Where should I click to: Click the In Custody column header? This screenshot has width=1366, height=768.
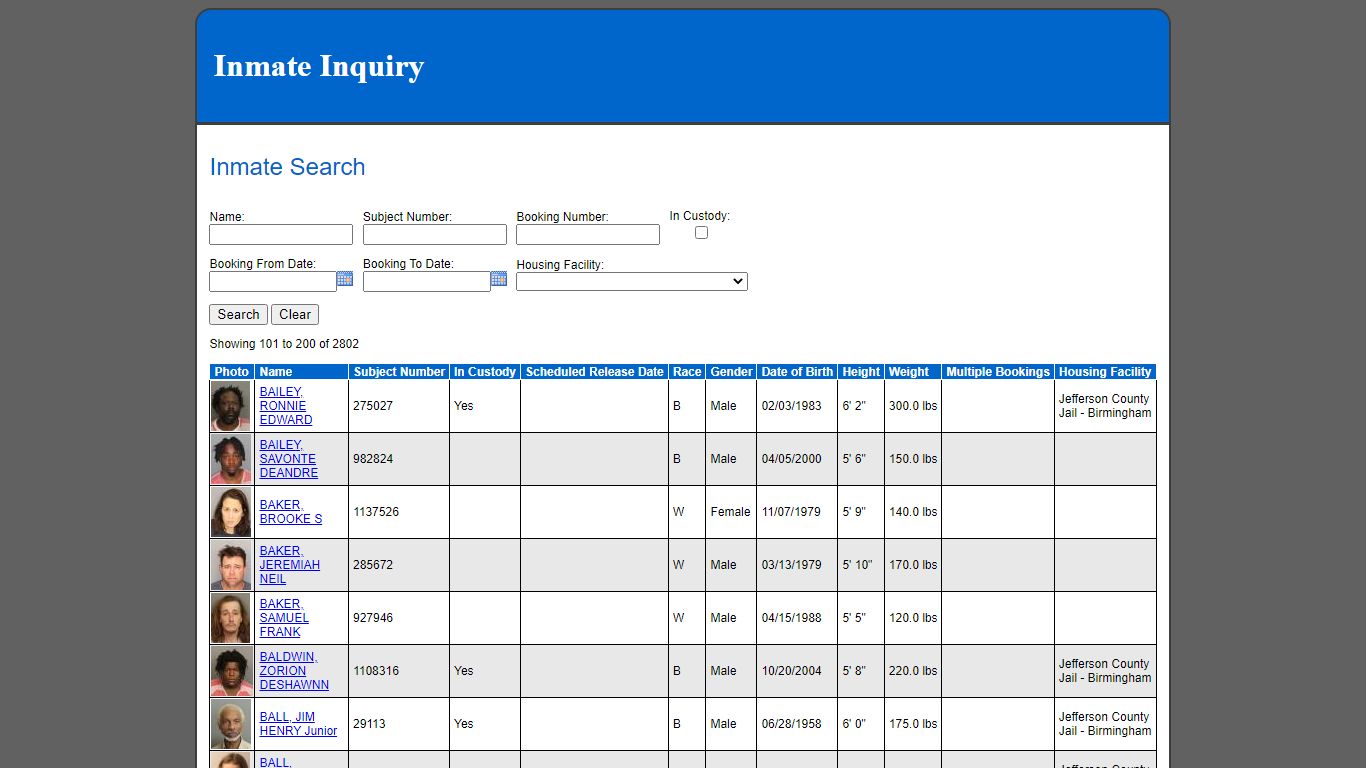tap(485, 372)
